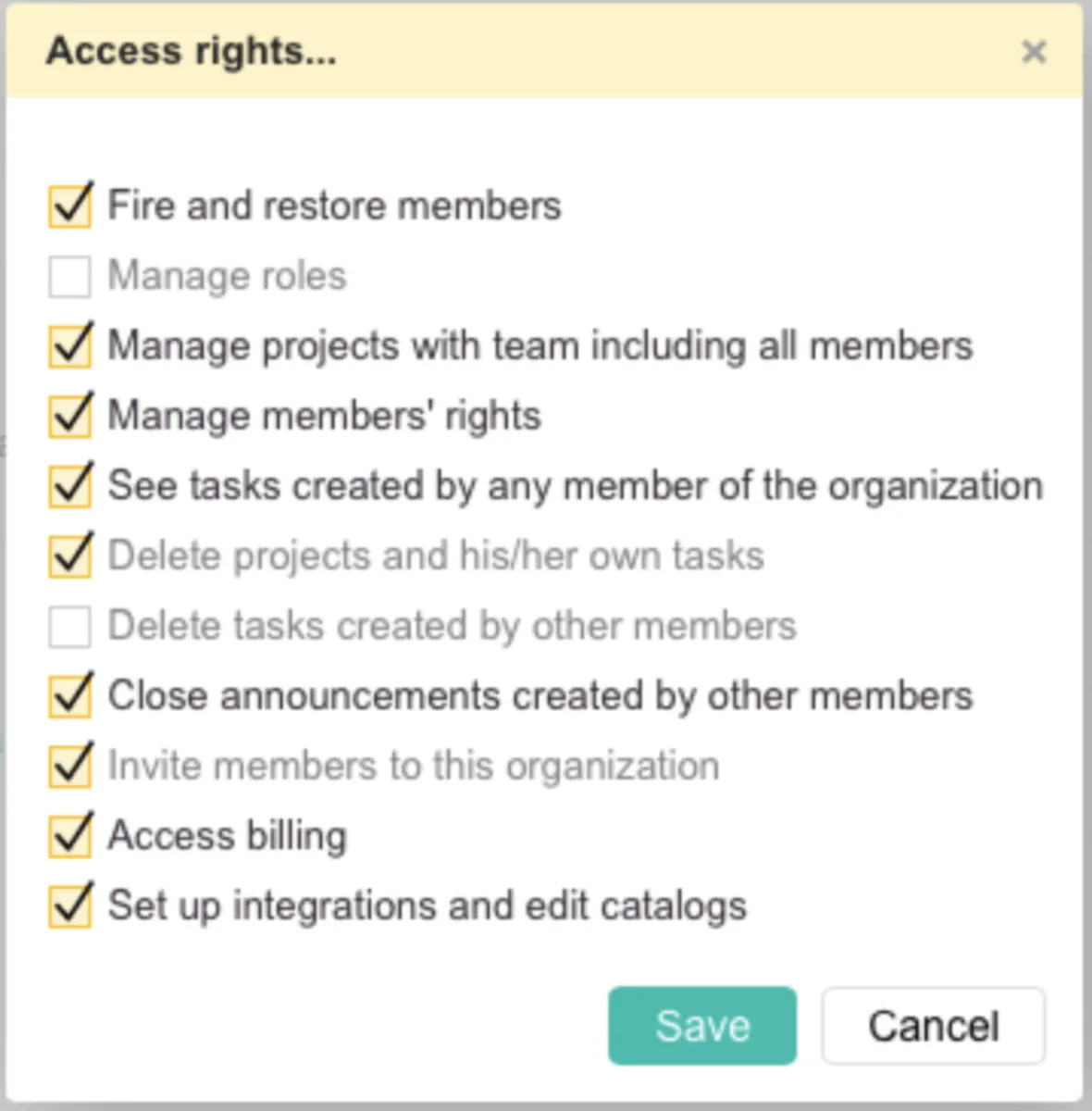
Task: Uncheck Set up integrations and edit catalogs
Action: tap(70, 905)
